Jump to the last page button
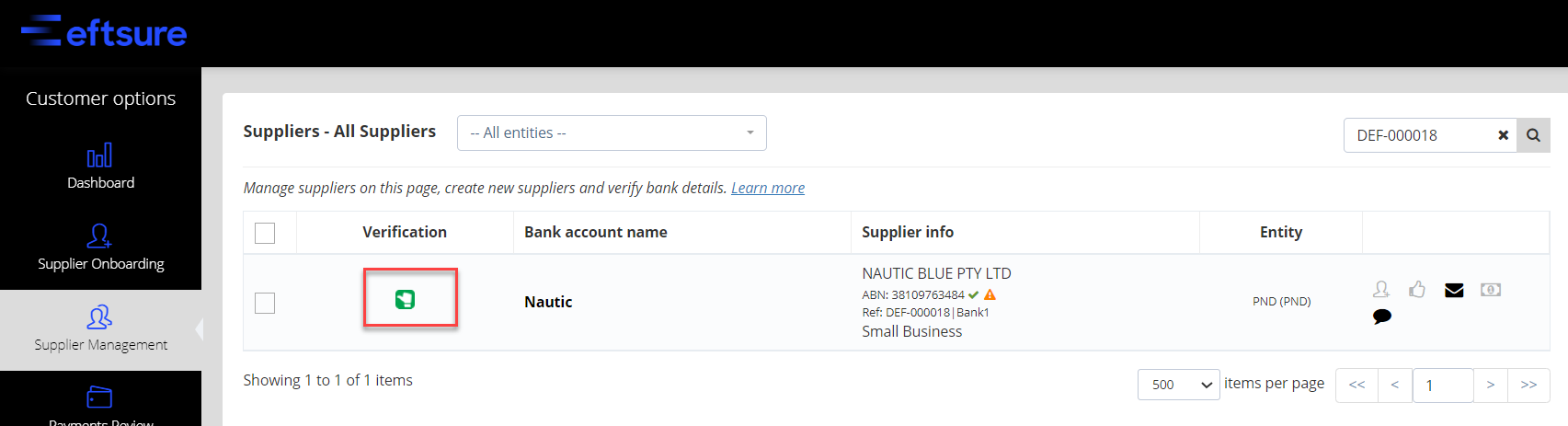Screen dimensions: 1568x426 (1528, 385)
